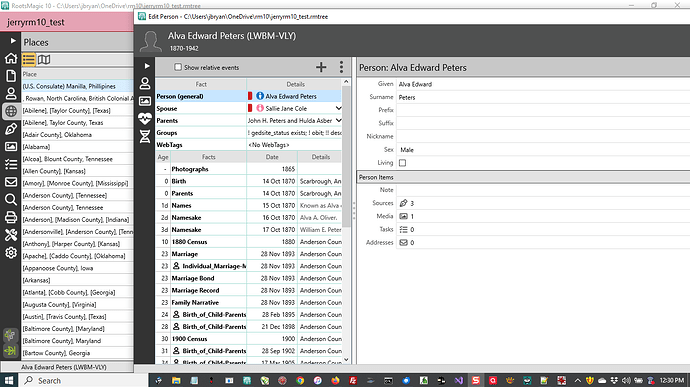Select [Bartow County], Georgia place

(x=77, y=353)
